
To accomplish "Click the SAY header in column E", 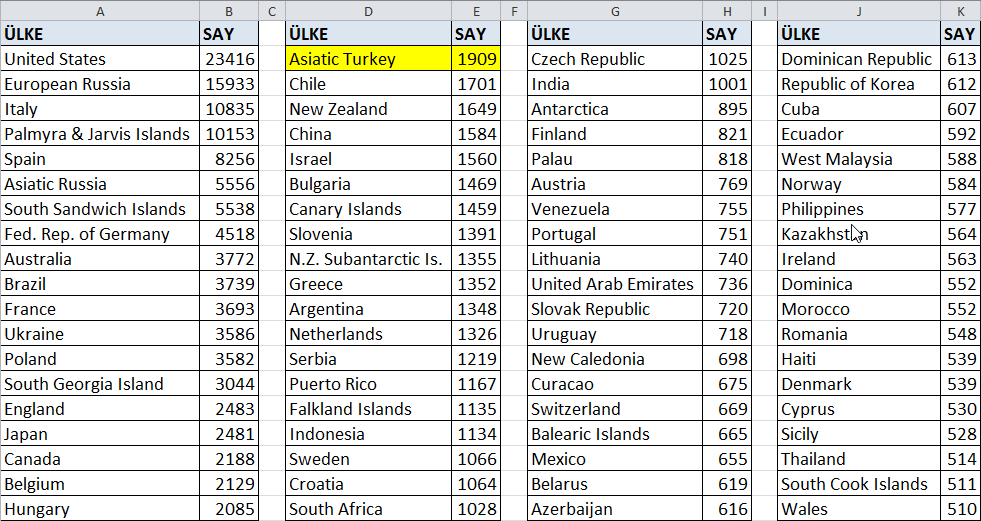I will 476,34.
